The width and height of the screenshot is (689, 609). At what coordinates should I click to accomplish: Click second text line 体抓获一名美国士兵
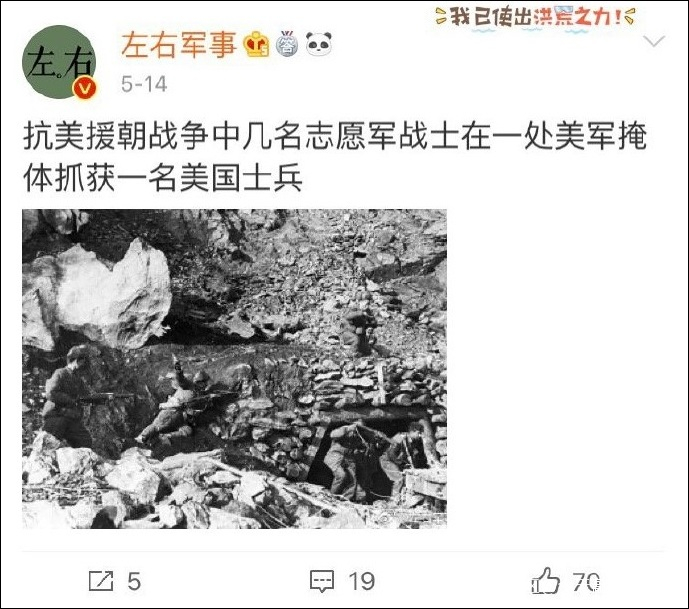(x=163, y=178)
